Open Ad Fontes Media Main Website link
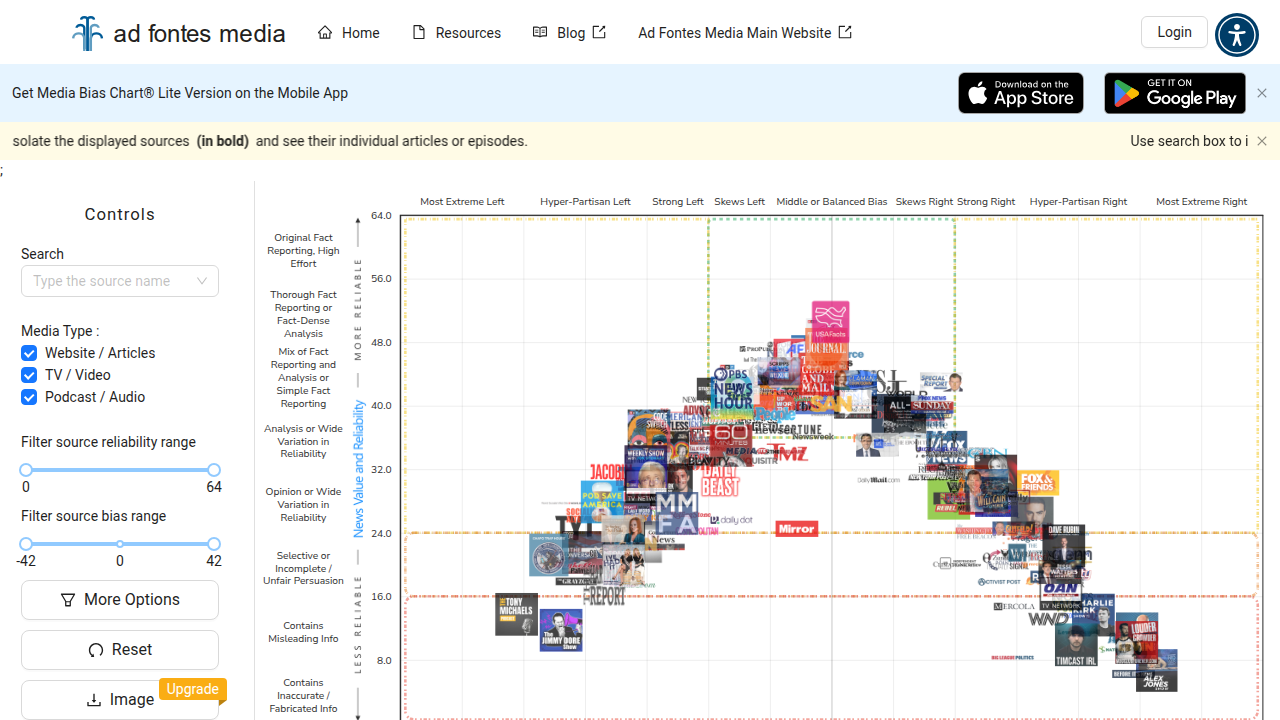This screenshot has width=1280, height=720. pos(745,33)
